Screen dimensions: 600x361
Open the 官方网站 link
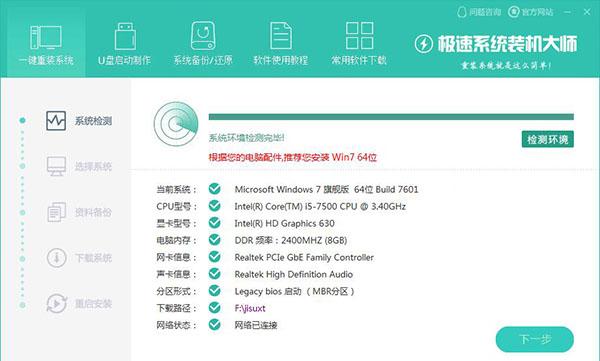[531, 12]
